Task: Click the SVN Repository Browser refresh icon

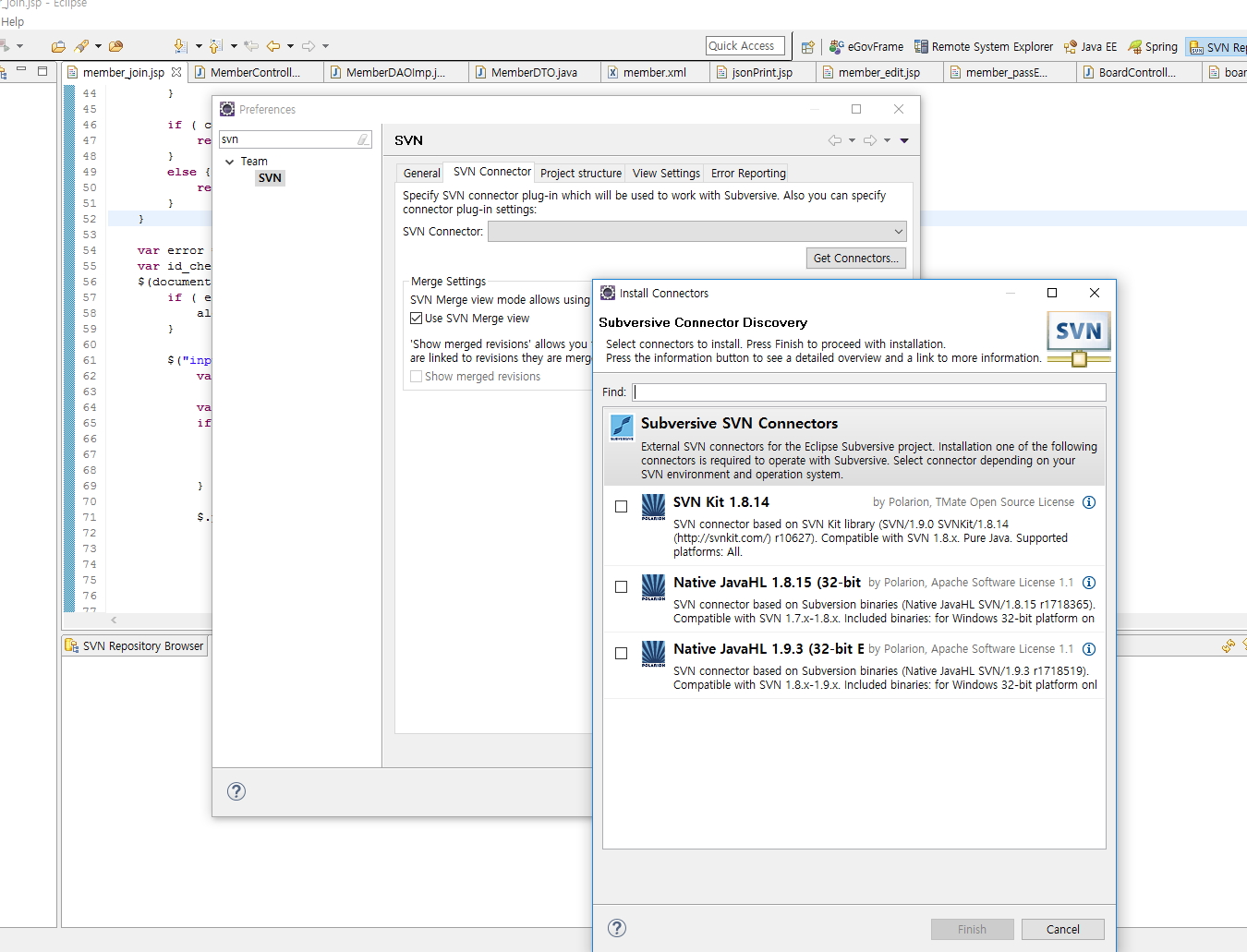Action: [x=1228, y=646]
